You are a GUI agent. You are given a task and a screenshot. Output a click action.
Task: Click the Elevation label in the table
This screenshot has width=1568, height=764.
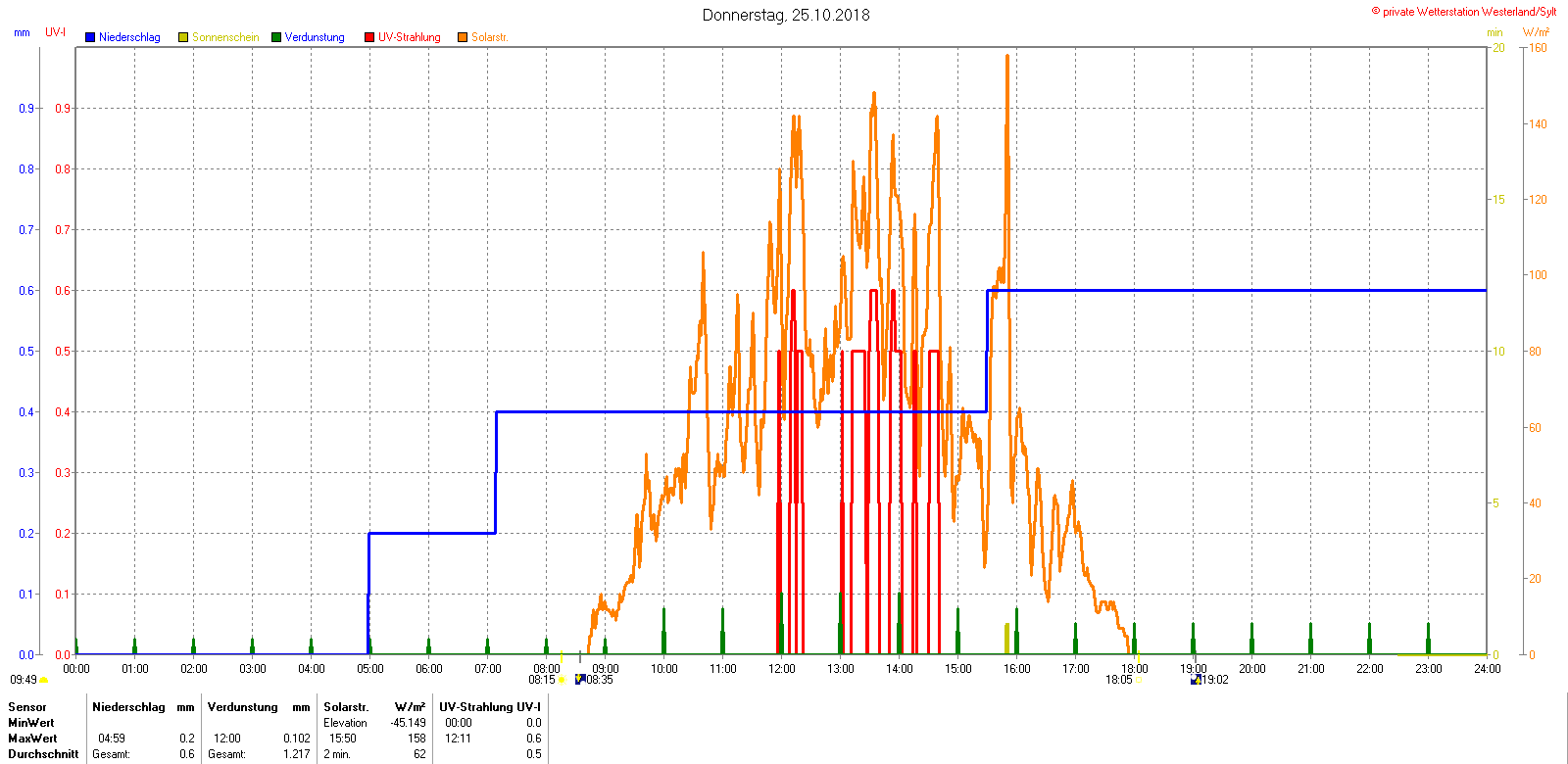pyautogui.click(x=345, y=723)
